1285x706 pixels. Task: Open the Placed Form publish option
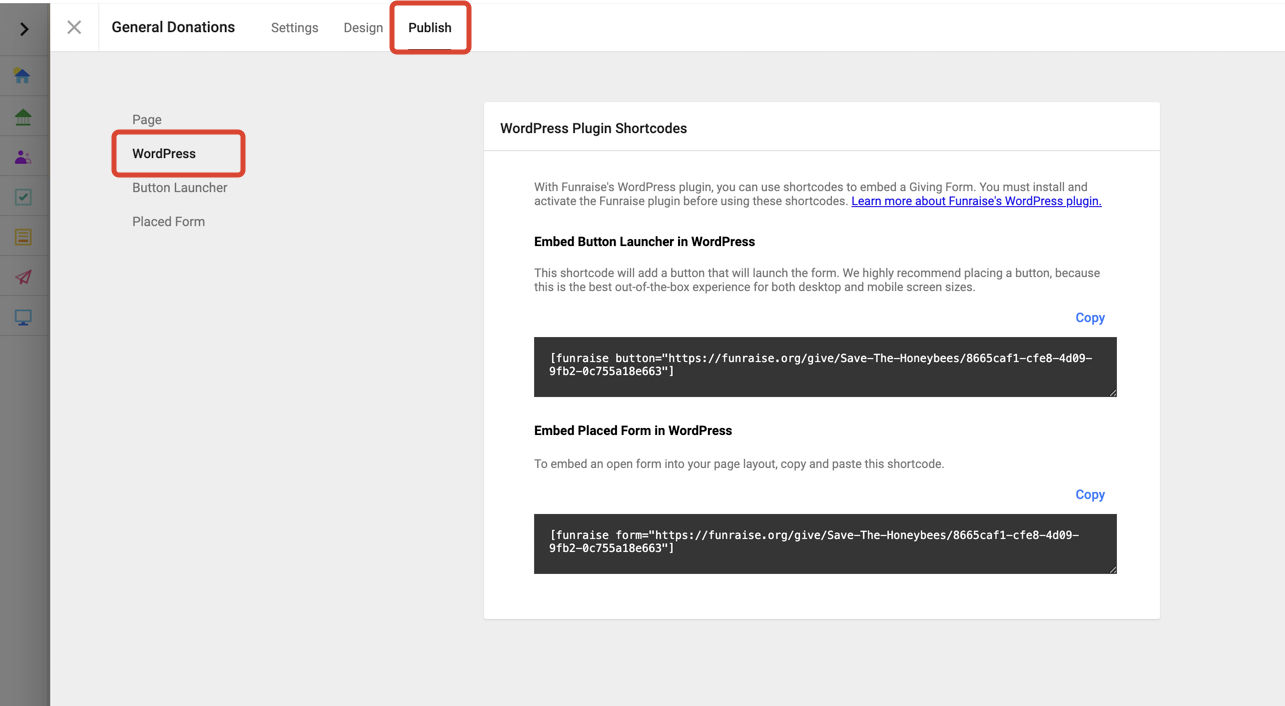point(168,222)
